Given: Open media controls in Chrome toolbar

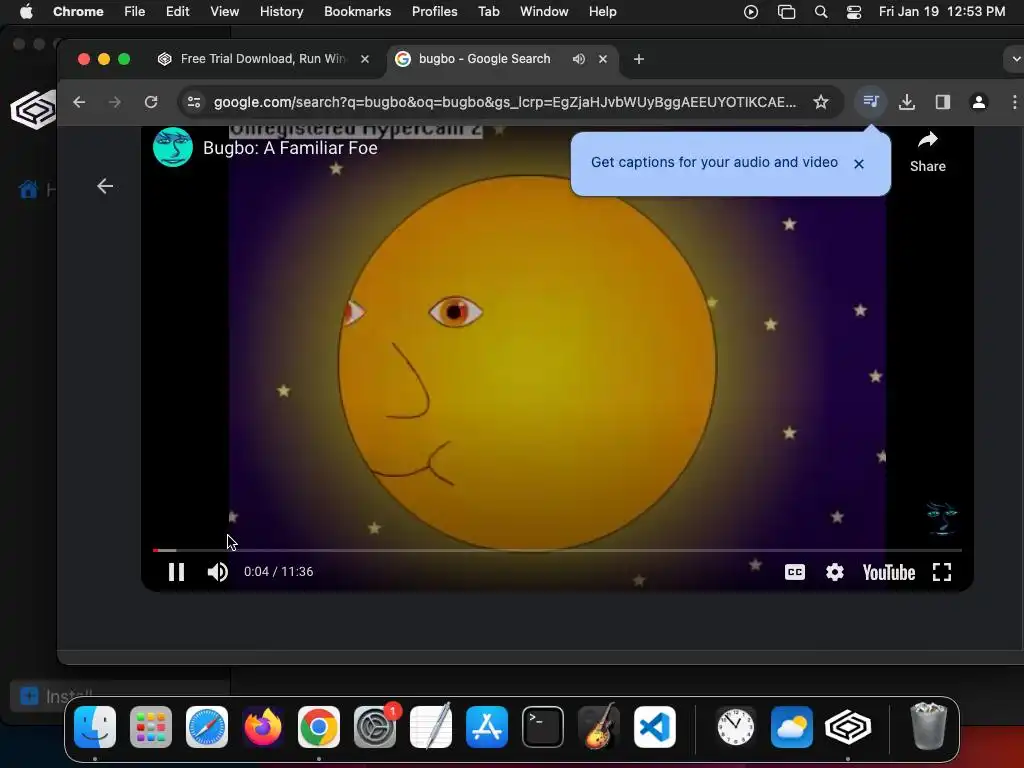Looking at the screenshot, I should tap(871, 101).
